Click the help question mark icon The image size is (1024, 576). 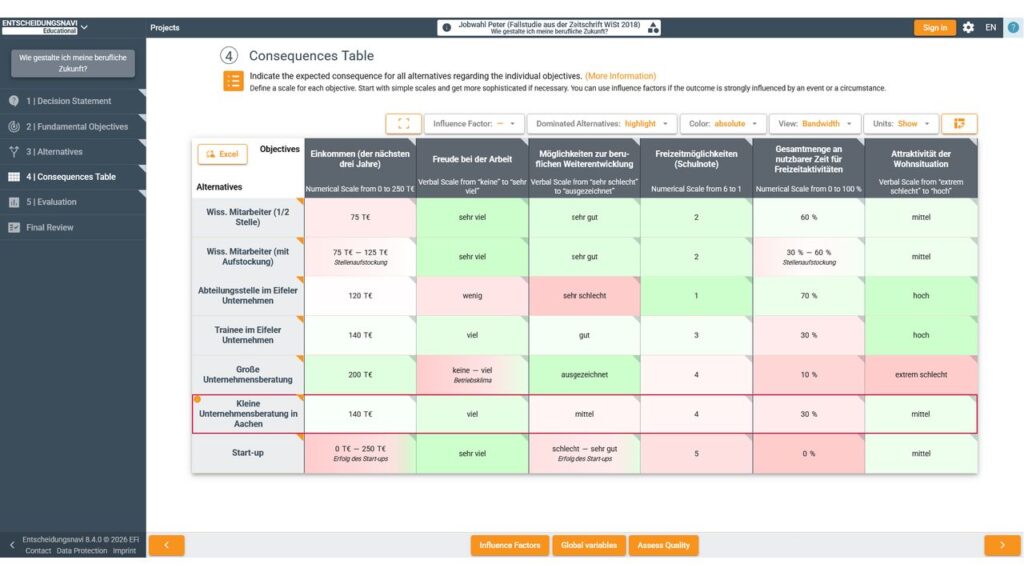click(1013, 27)
